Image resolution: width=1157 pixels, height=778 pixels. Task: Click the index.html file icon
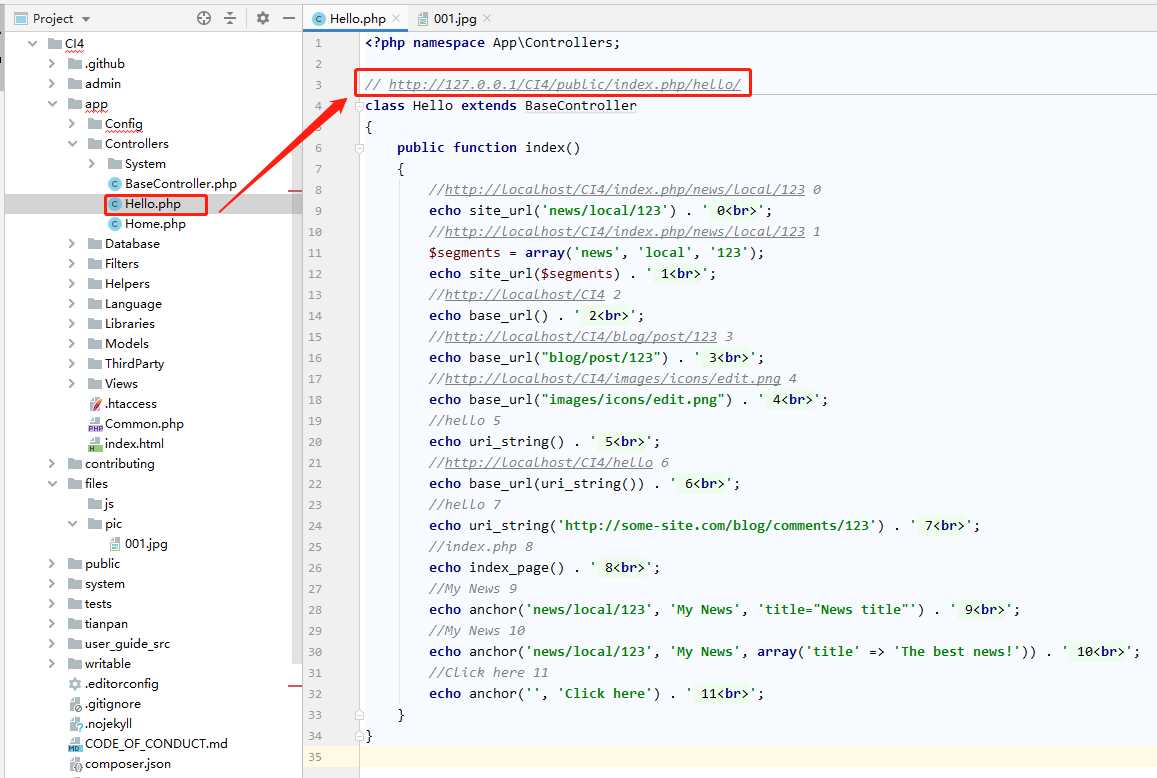pyautogui.click(x=95, y=444)
